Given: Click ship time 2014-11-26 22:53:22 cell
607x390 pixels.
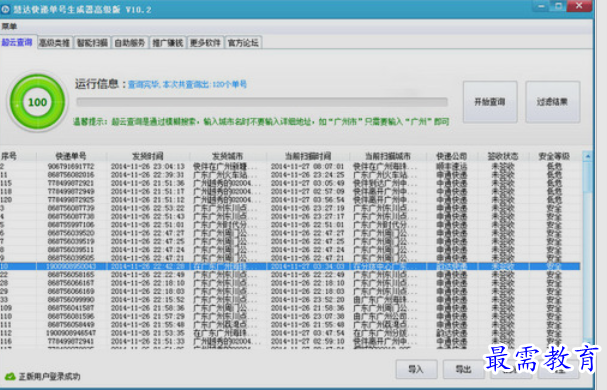Looking at the screenshot, I should [x=148, y=208].
